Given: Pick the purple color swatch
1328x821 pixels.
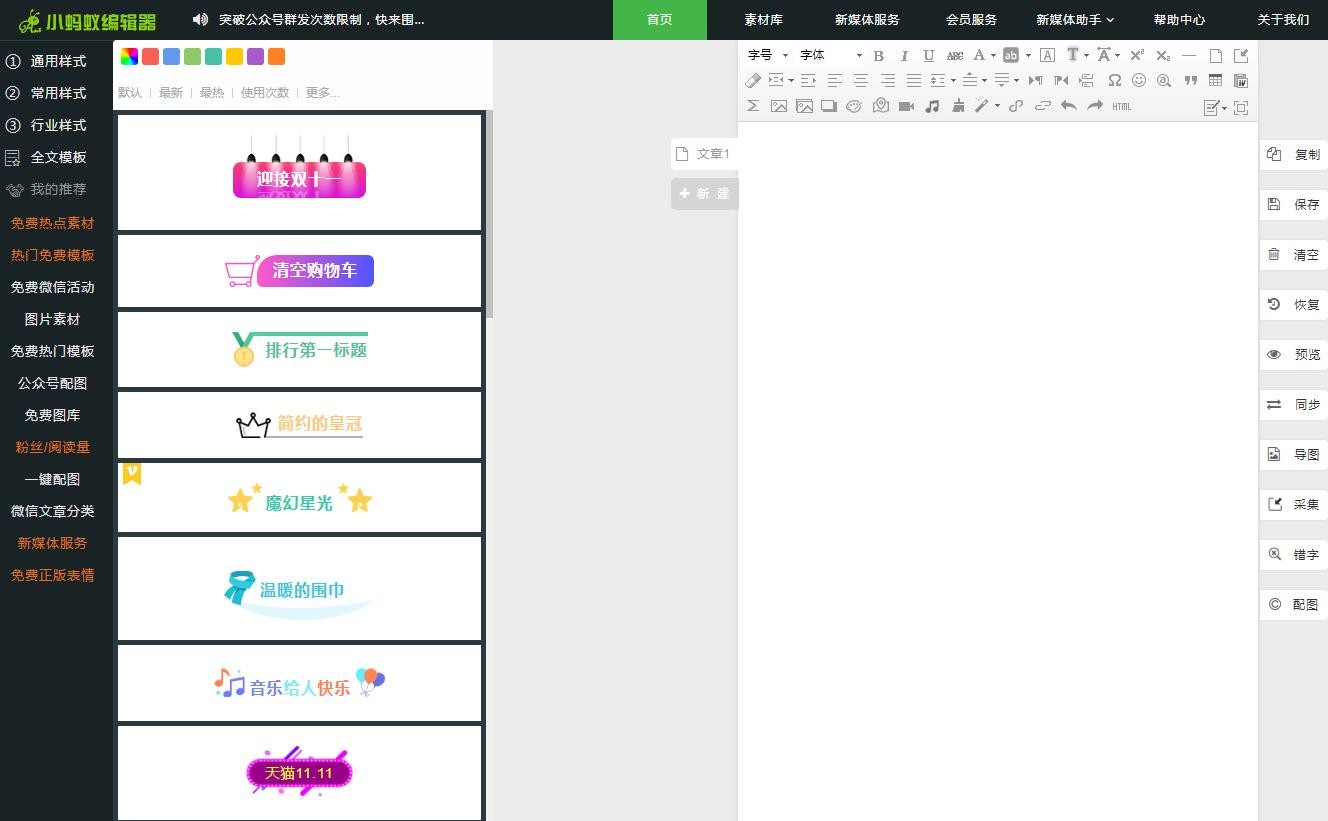Looking at the screenshot, I should pos(255,57).
